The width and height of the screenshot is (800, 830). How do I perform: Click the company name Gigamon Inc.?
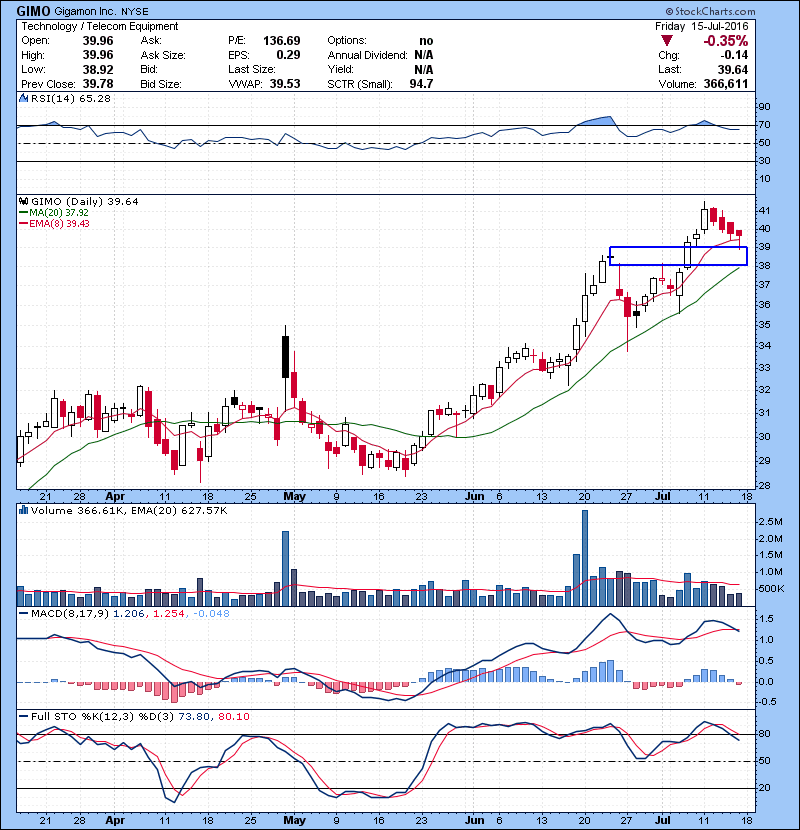click(85, 11)
